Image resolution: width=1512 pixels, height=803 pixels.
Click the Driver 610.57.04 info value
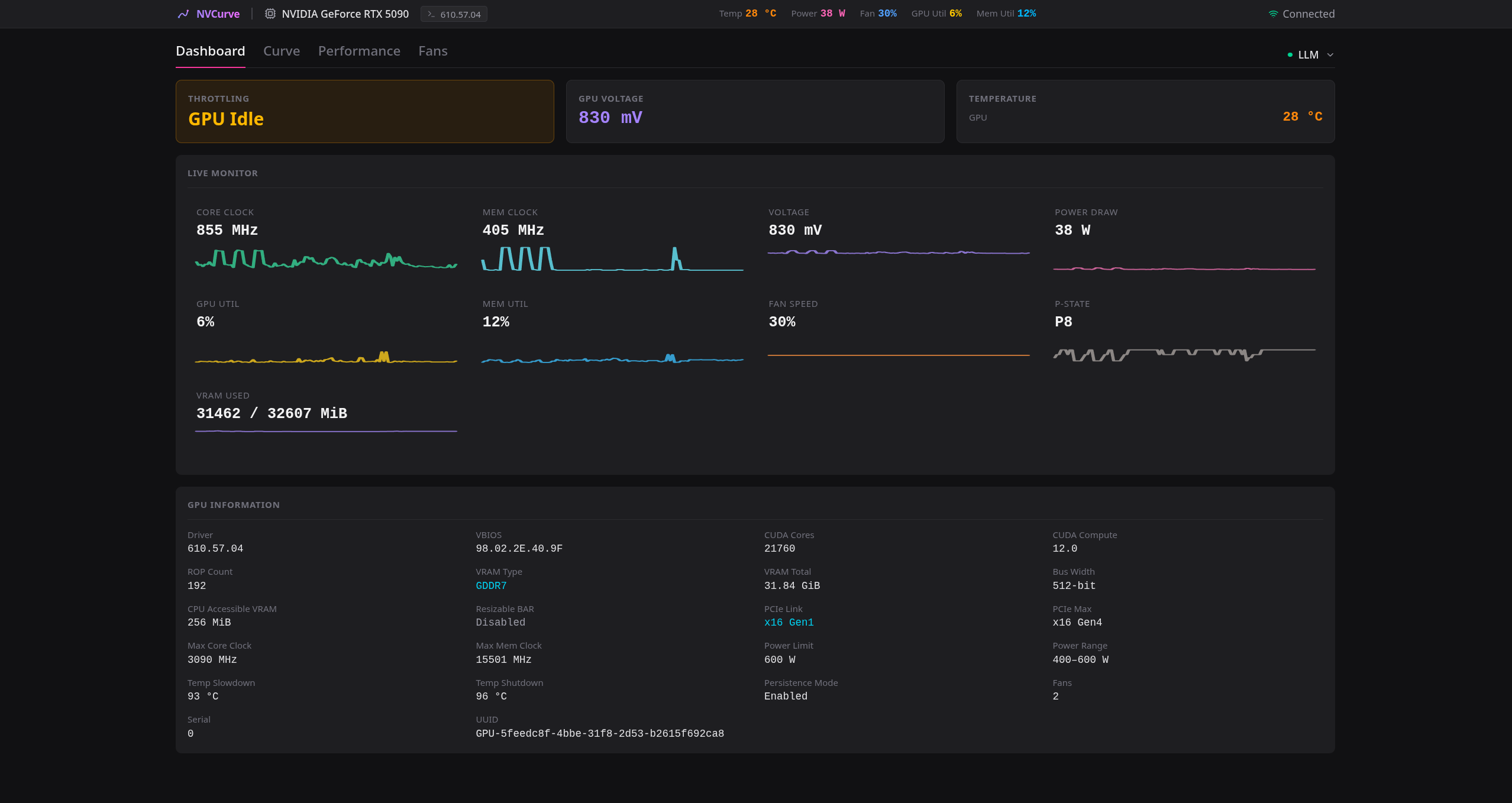click(x=215, y=549)
